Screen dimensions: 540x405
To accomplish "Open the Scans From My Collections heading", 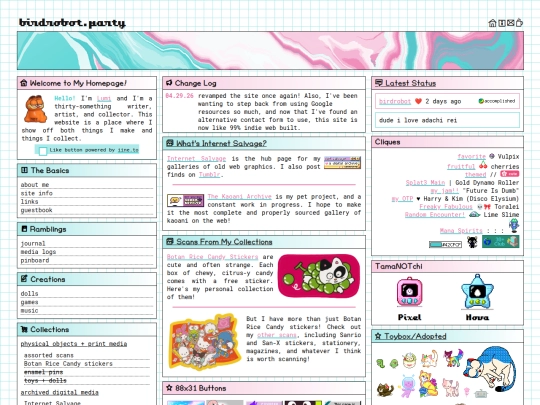I will (x=224, y=242).
